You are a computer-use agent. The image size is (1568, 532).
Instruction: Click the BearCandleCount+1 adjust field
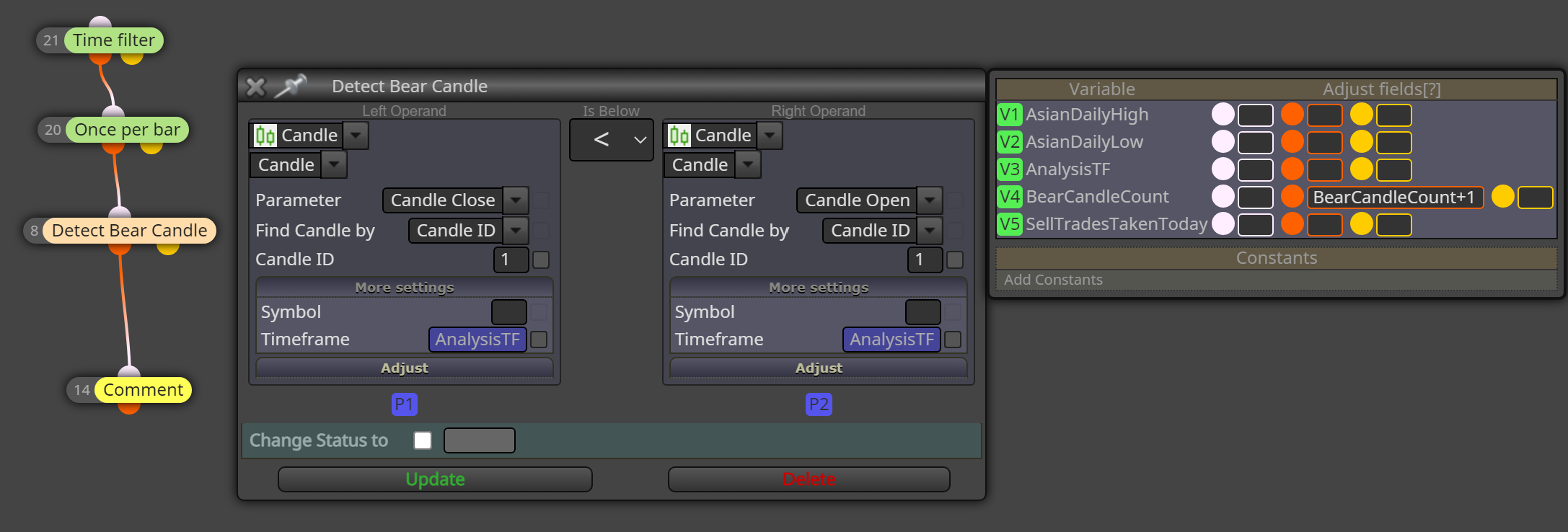(x=1395, y=198)
